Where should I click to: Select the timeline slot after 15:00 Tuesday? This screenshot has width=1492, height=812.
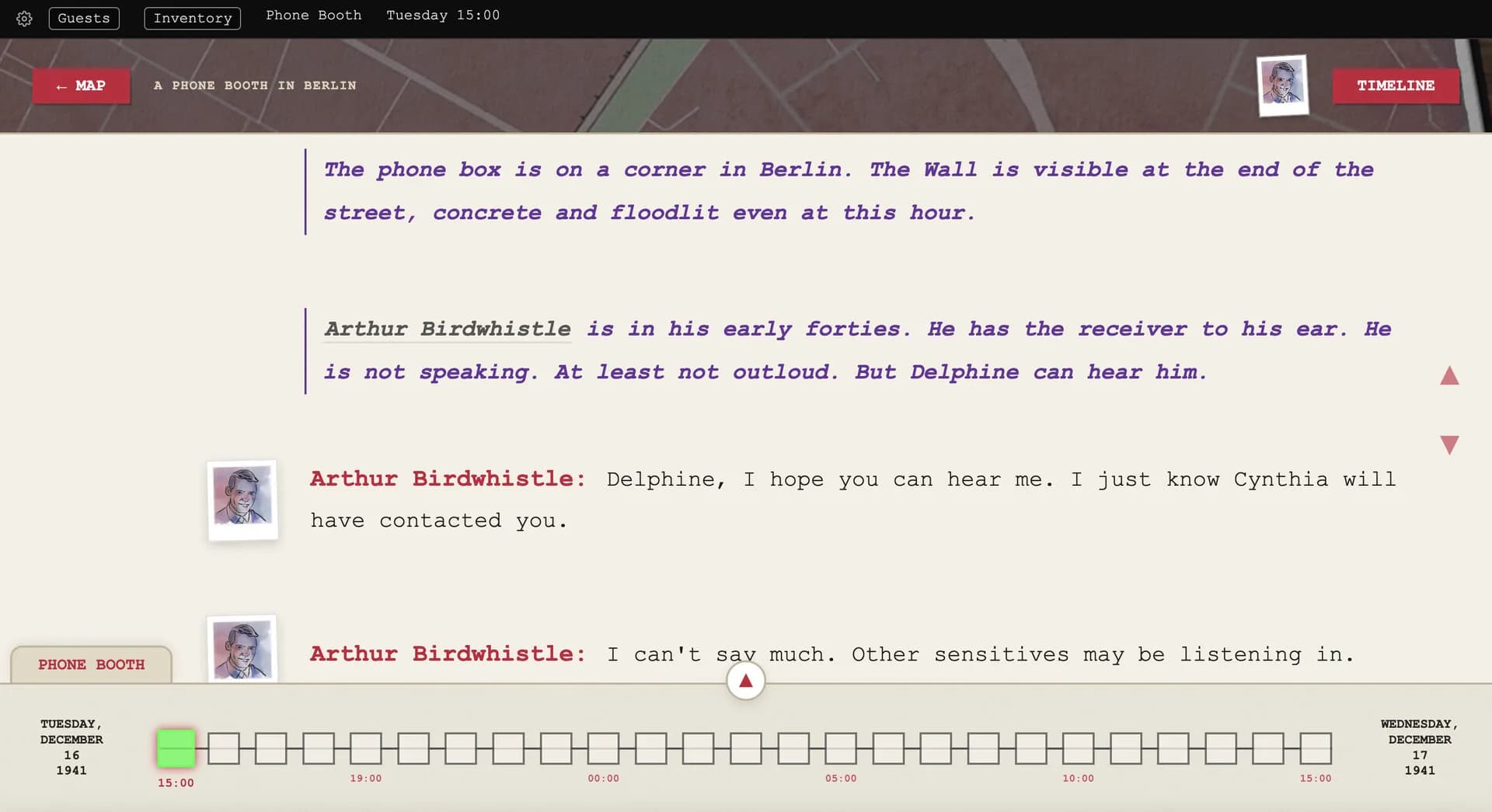pyautogui.click(x=224, y=748)
